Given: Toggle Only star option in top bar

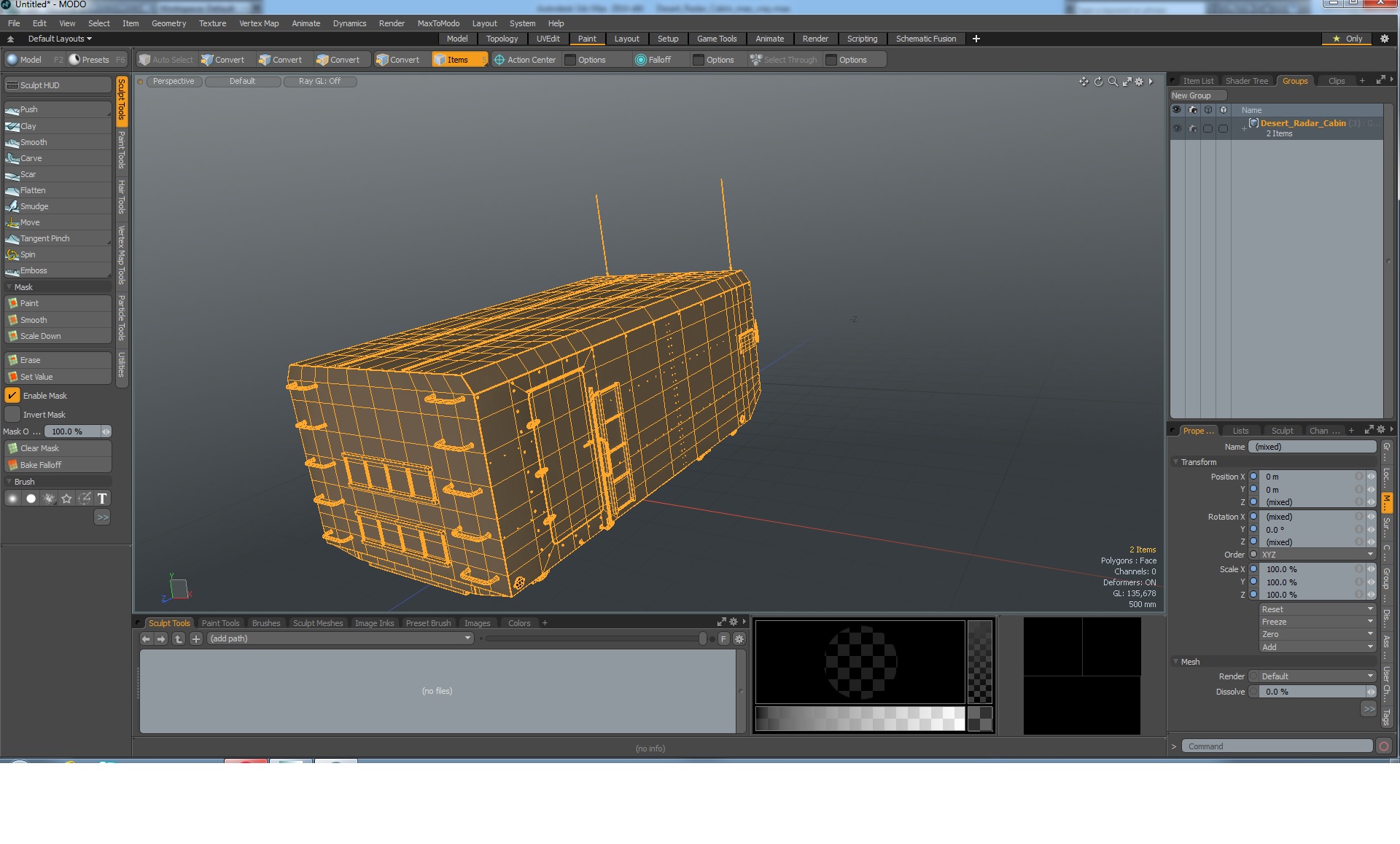Looking at the screenshot, I should pos(1347,39).
